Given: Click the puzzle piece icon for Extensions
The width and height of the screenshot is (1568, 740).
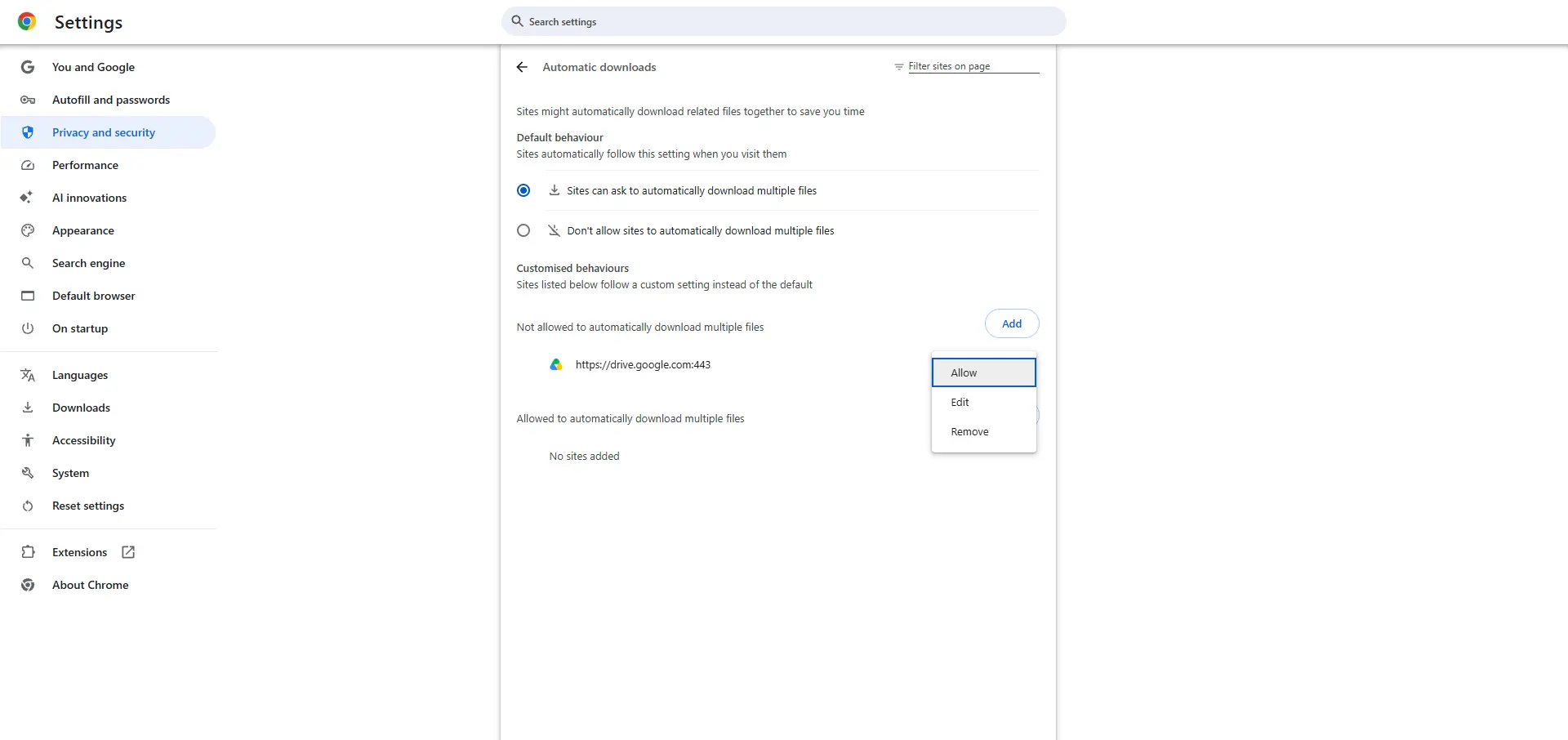Looking at the screenshot, I should pyautogui.click(x=28, y=552).
